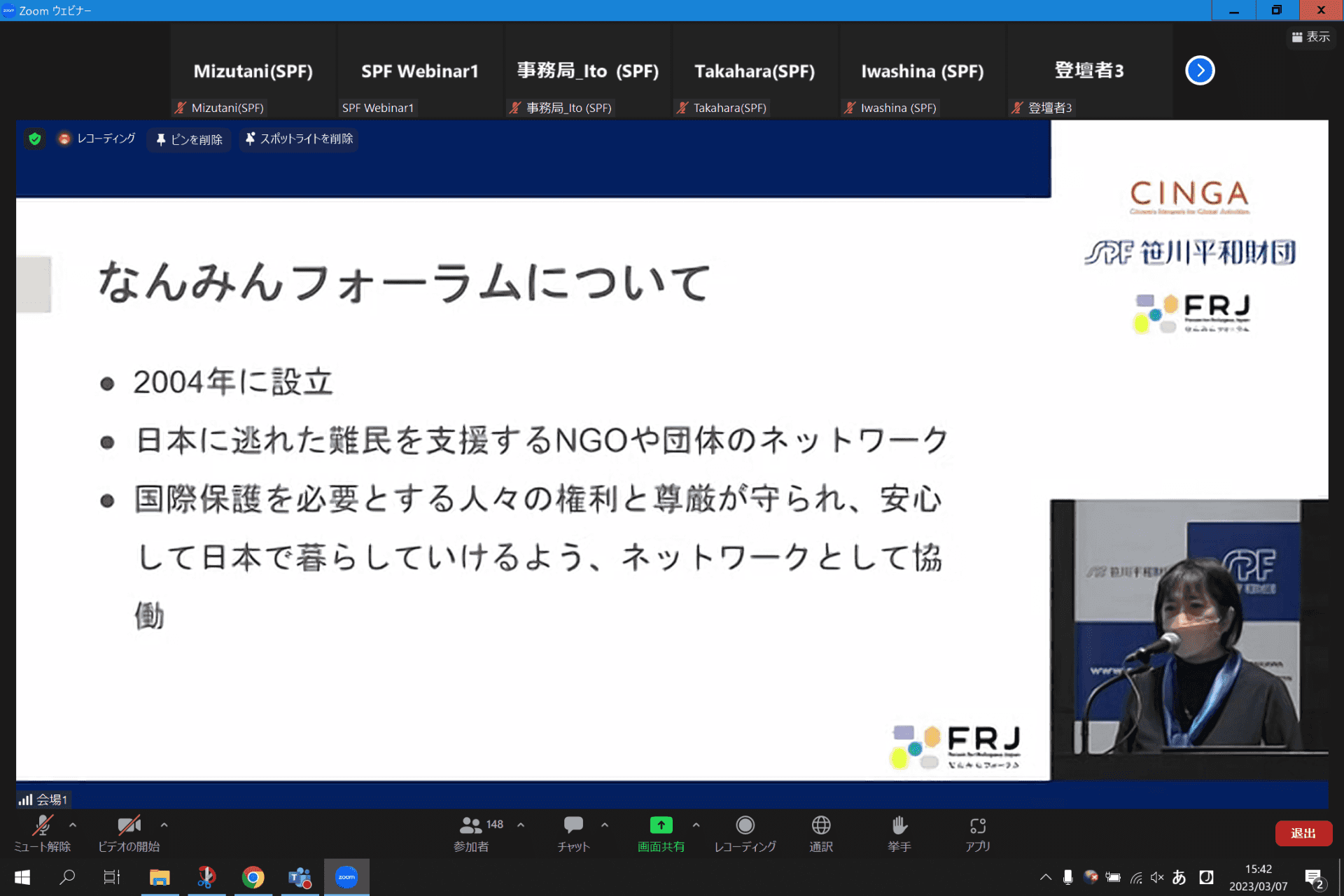This screenshot has height=896, width=1344.
Task: Select Mizutani(SPF) participant tile
Action: (x=253, y=71)
